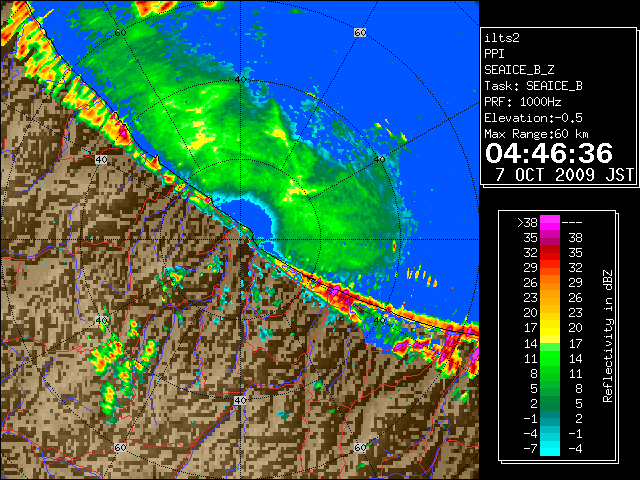Pick the dark green swatch beside 2
The image size is (640, 480).
pyautogui.click(x=550, y=403)
